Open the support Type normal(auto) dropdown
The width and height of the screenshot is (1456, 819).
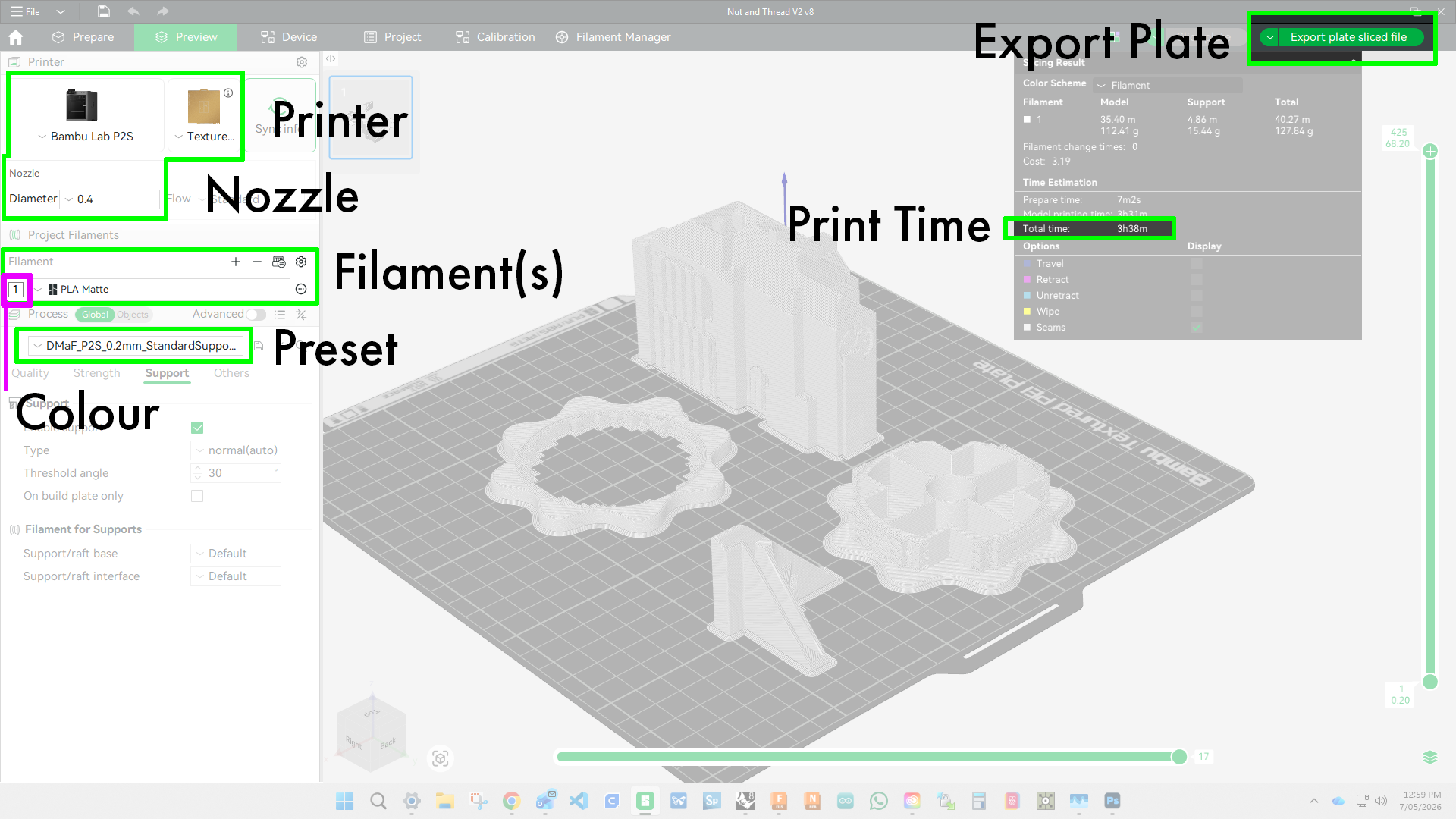tap(236, 450)
